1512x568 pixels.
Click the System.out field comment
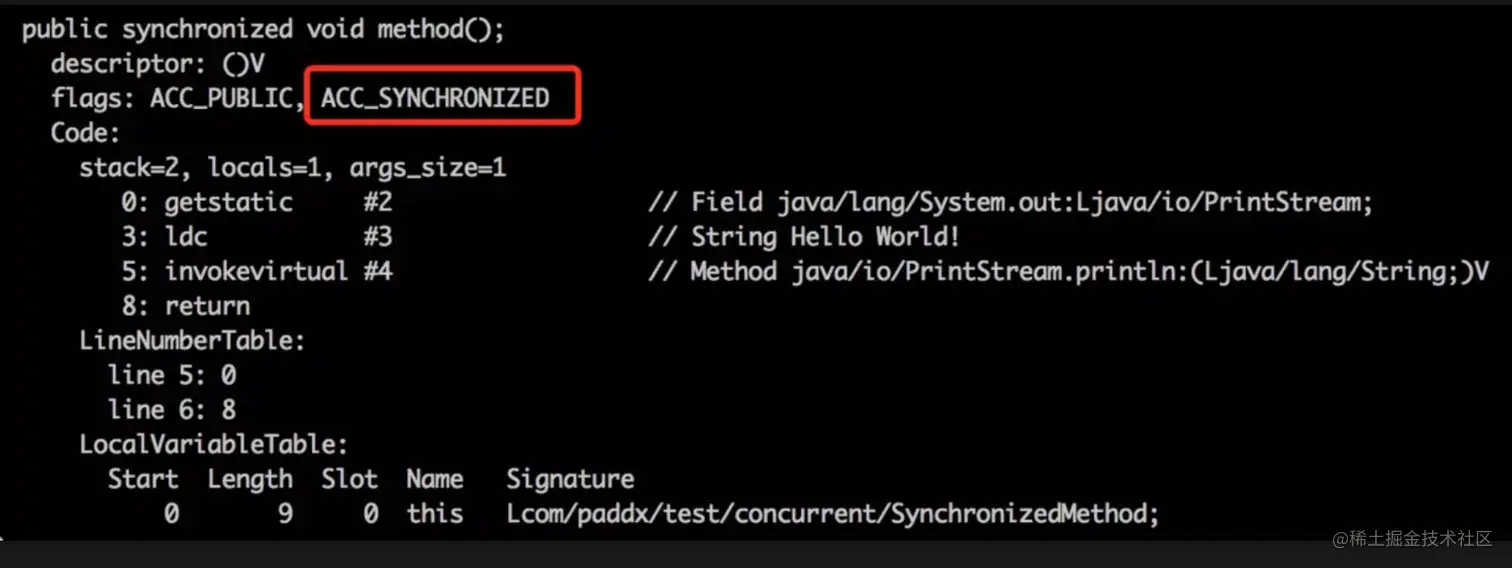[1010, 203]
